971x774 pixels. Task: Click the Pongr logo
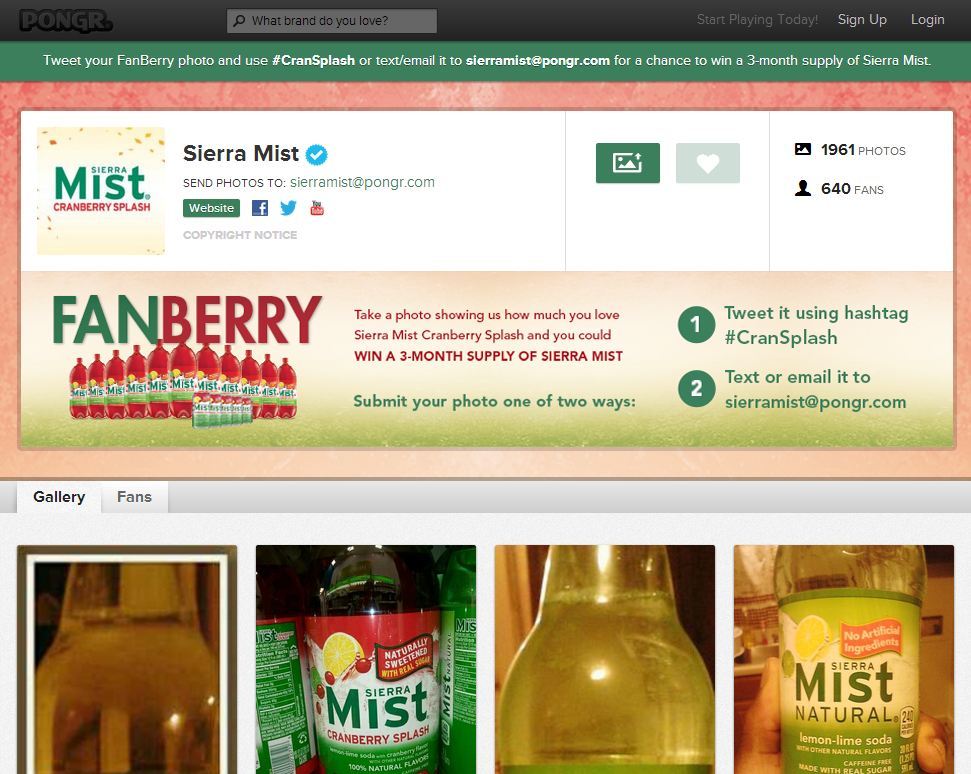click(66, 20)
